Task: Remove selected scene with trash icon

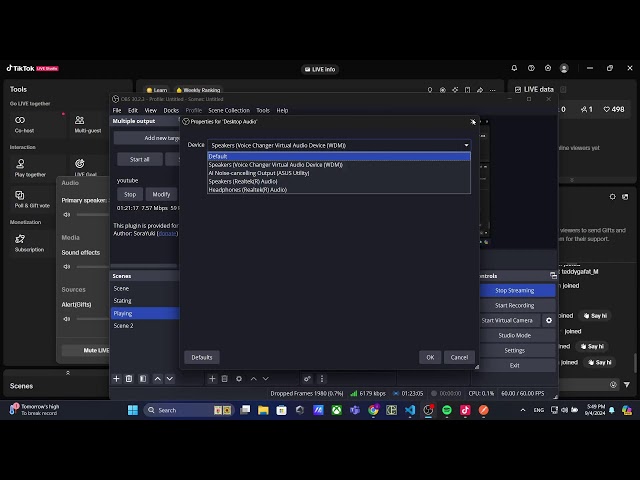Action: [129, 379]
